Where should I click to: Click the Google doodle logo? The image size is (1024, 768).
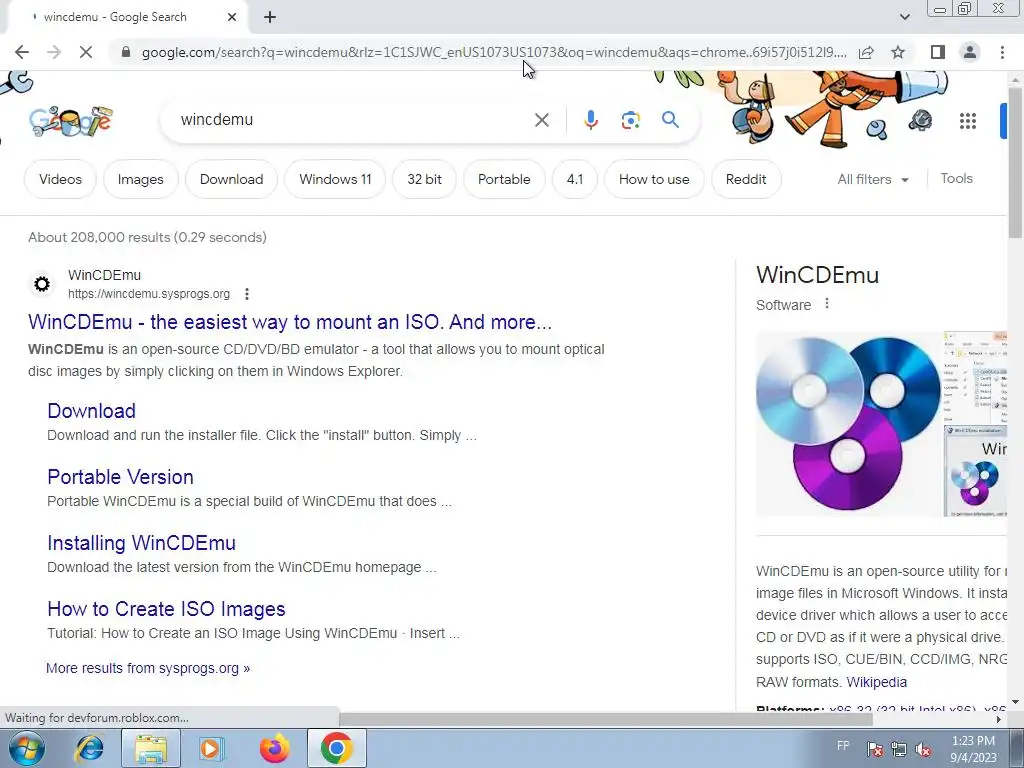point(71,121)
